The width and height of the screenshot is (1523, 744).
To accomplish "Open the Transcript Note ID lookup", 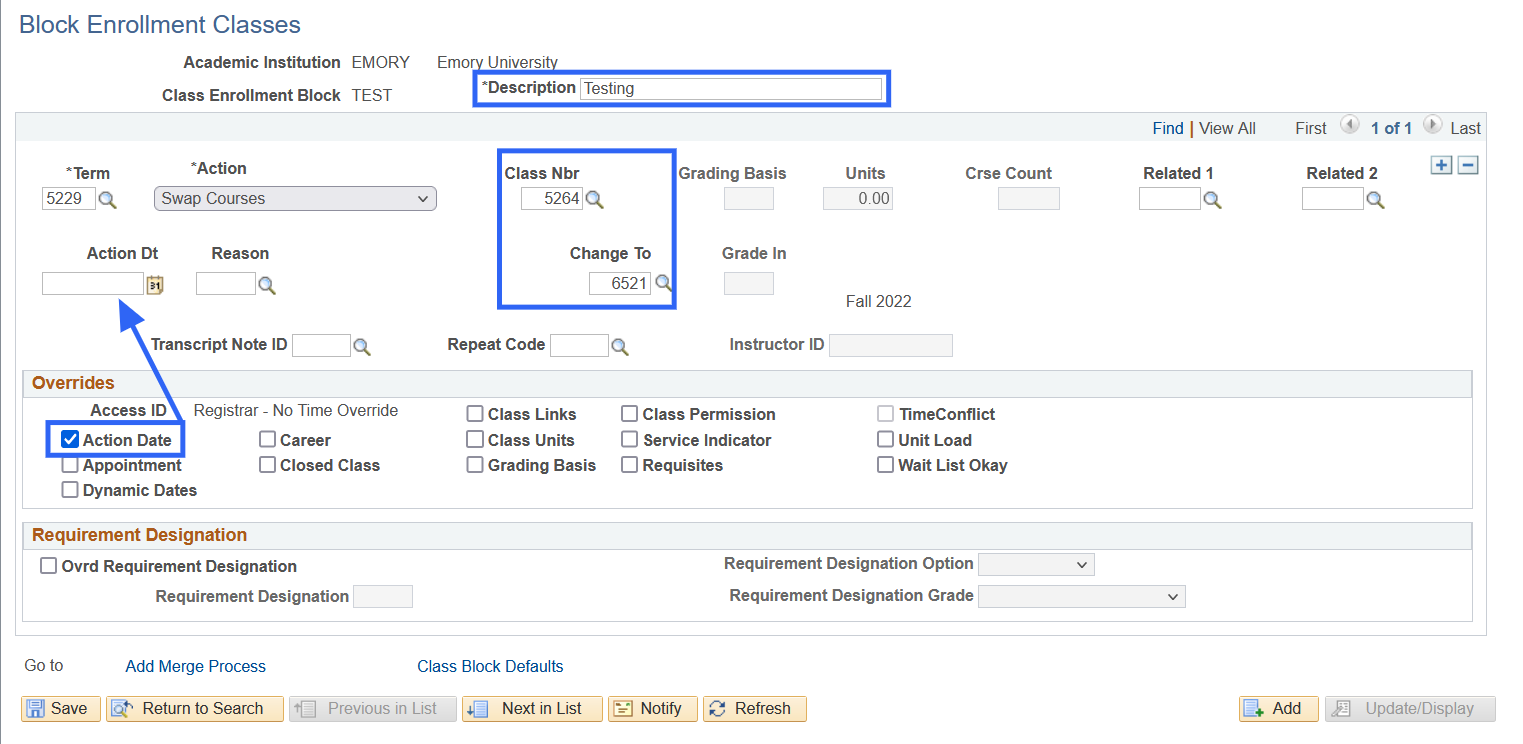I will pyautogui.click(x=362, y=347).
